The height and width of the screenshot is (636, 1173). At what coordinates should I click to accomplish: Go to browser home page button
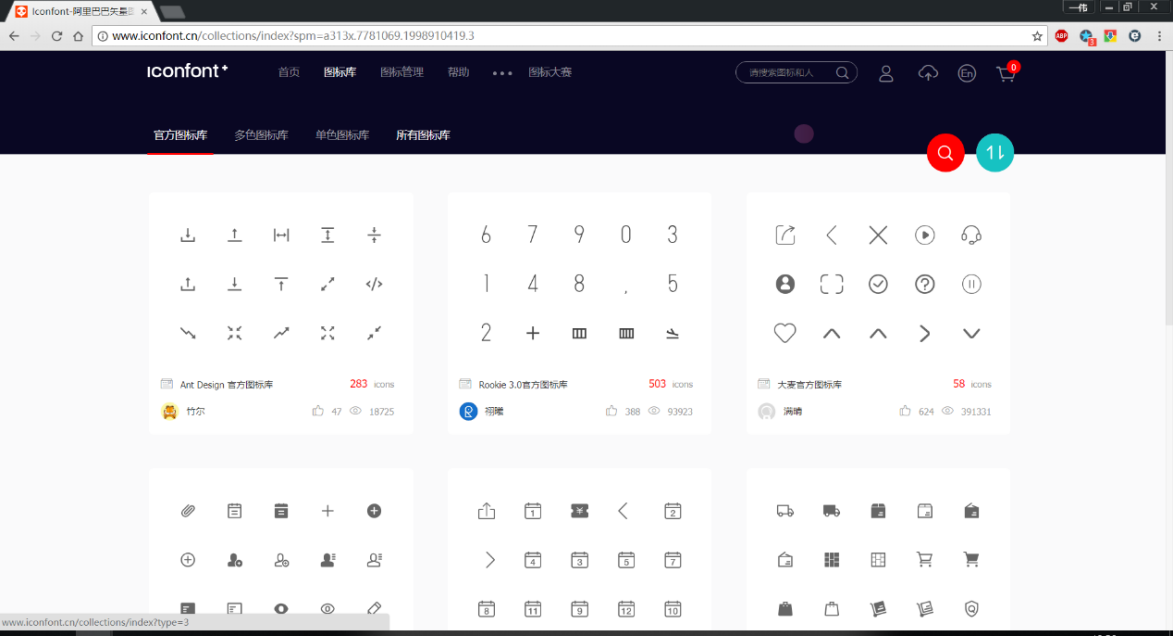78,36
